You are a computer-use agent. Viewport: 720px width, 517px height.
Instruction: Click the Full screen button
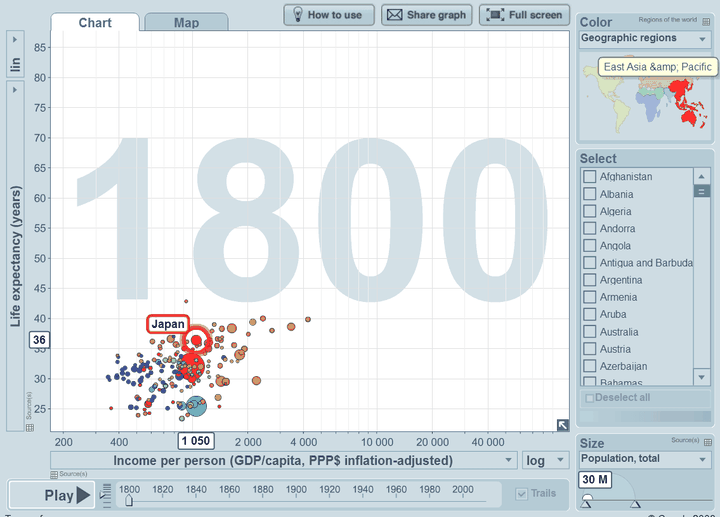tap(524, 15)
